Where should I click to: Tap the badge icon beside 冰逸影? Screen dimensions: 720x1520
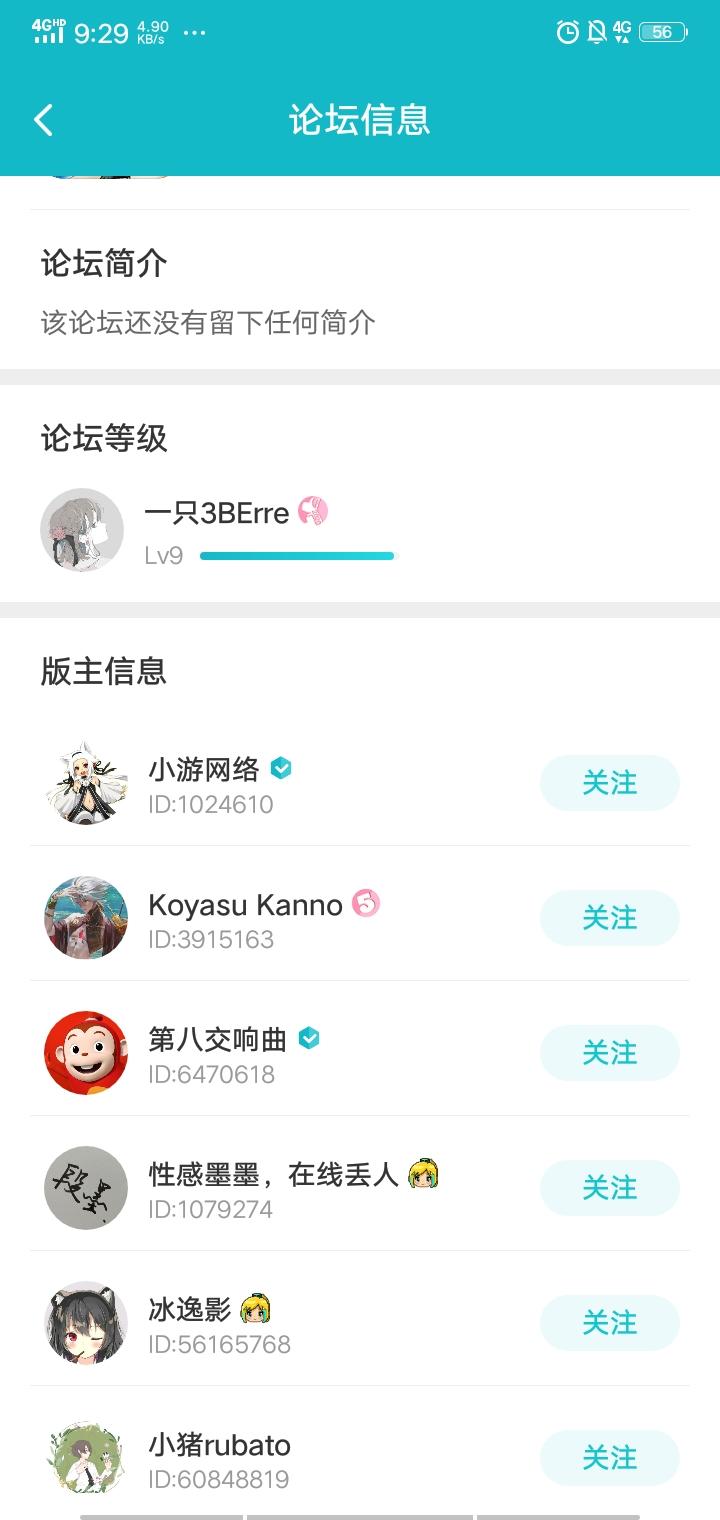(x=255, y=1308)
